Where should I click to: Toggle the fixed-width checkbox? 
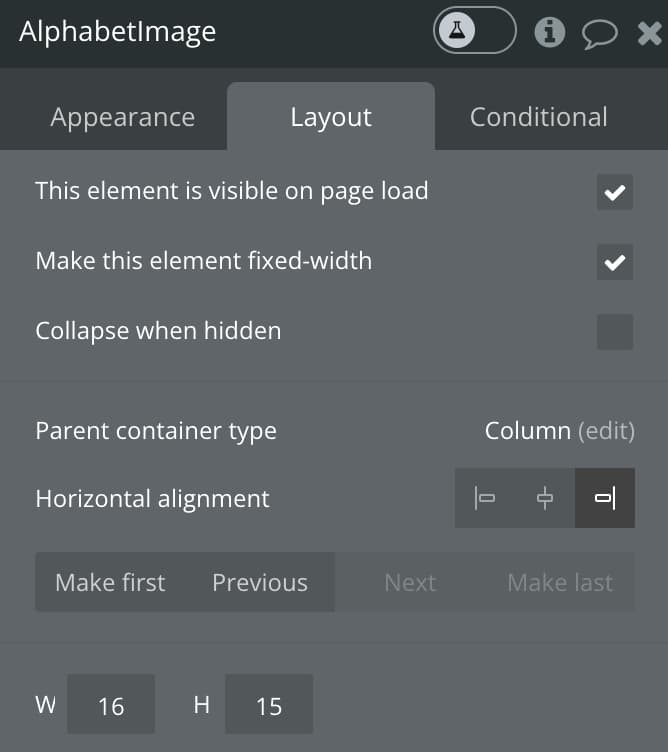point(615,262)
